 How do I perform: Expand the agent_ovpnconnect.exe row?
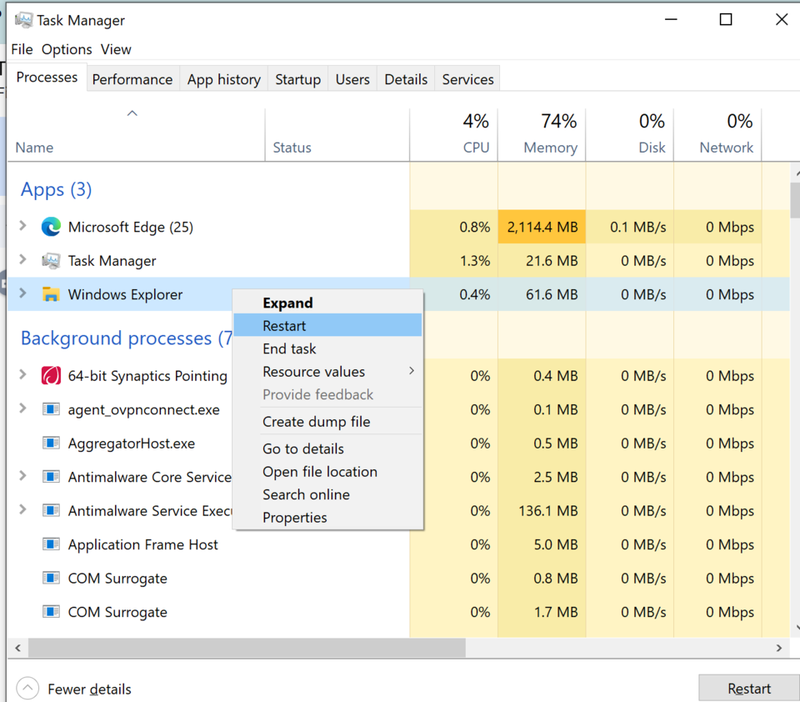coord(22,408)
